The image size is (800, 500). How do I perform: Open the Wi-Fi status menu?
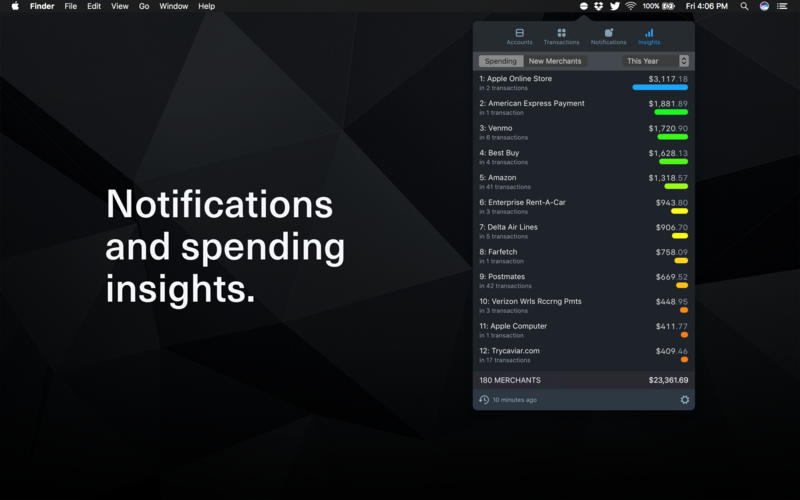pos(631,6)
